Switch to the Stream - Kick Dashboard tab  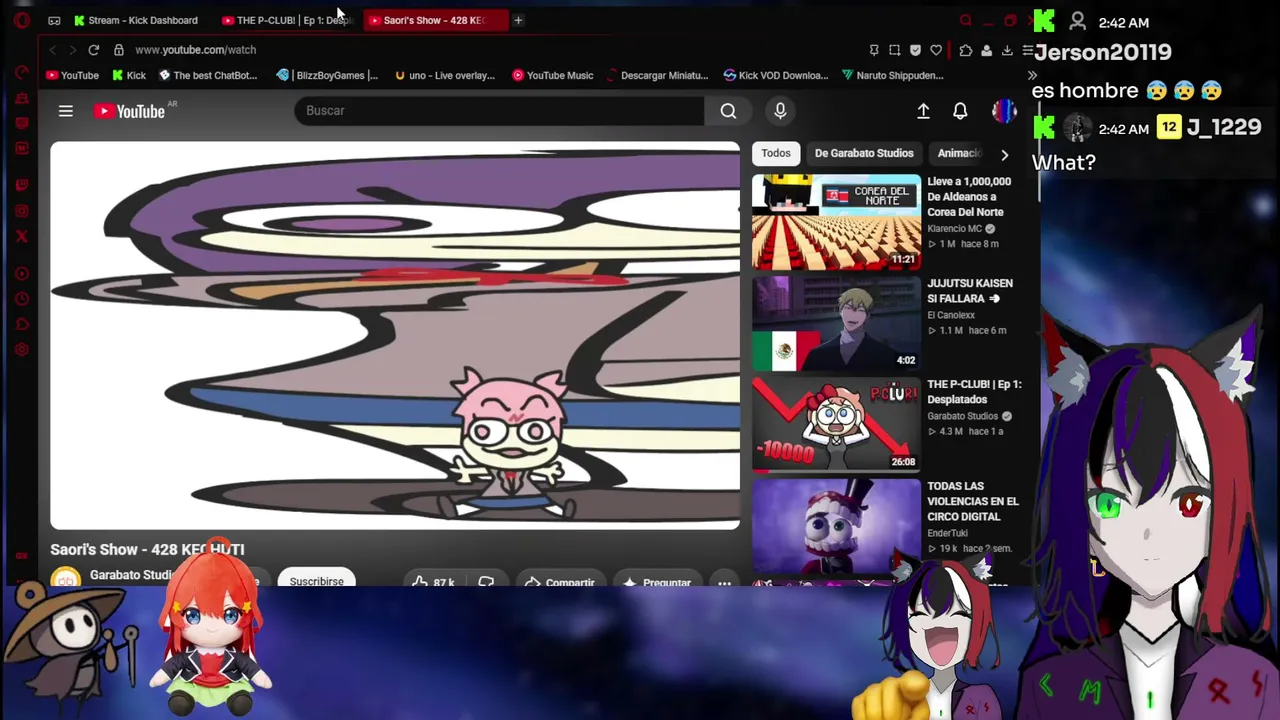pos(136,20)
